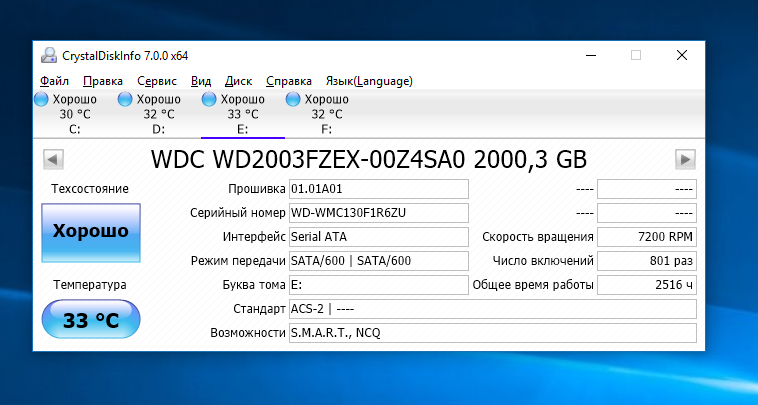Click the Общее время работы label

533,285
